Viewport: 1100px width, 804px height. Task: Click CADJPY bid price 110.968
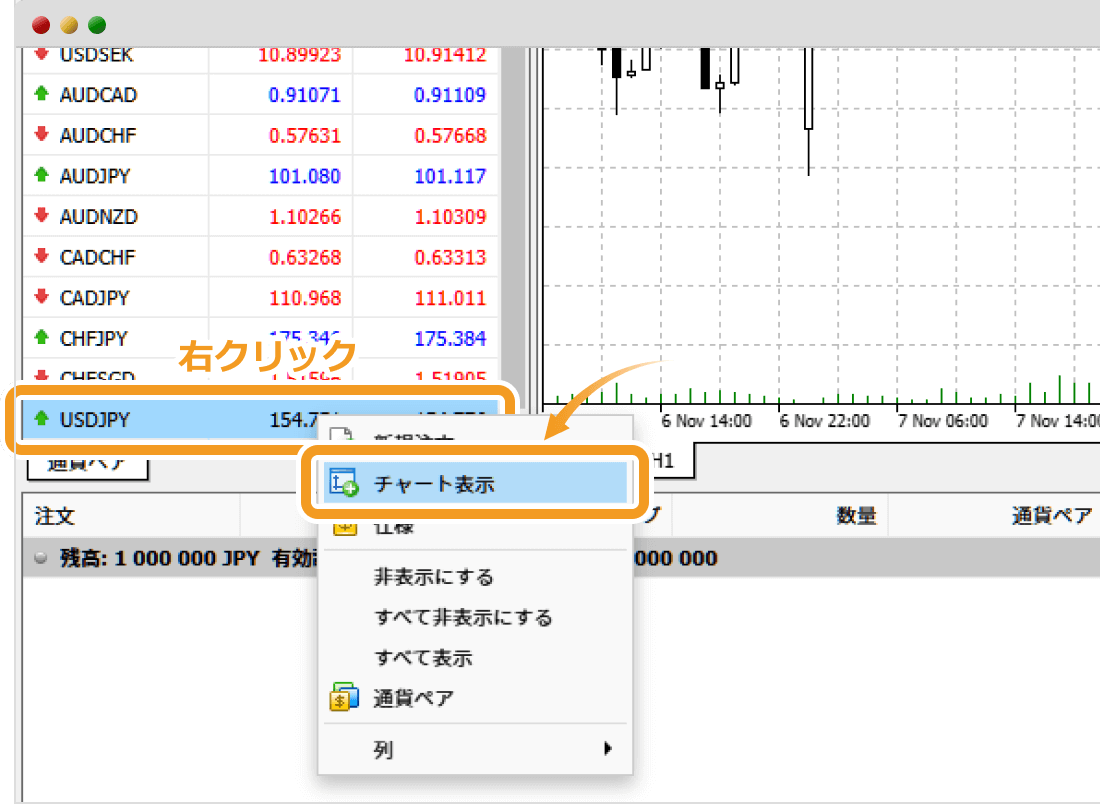[x=304, y=298]
